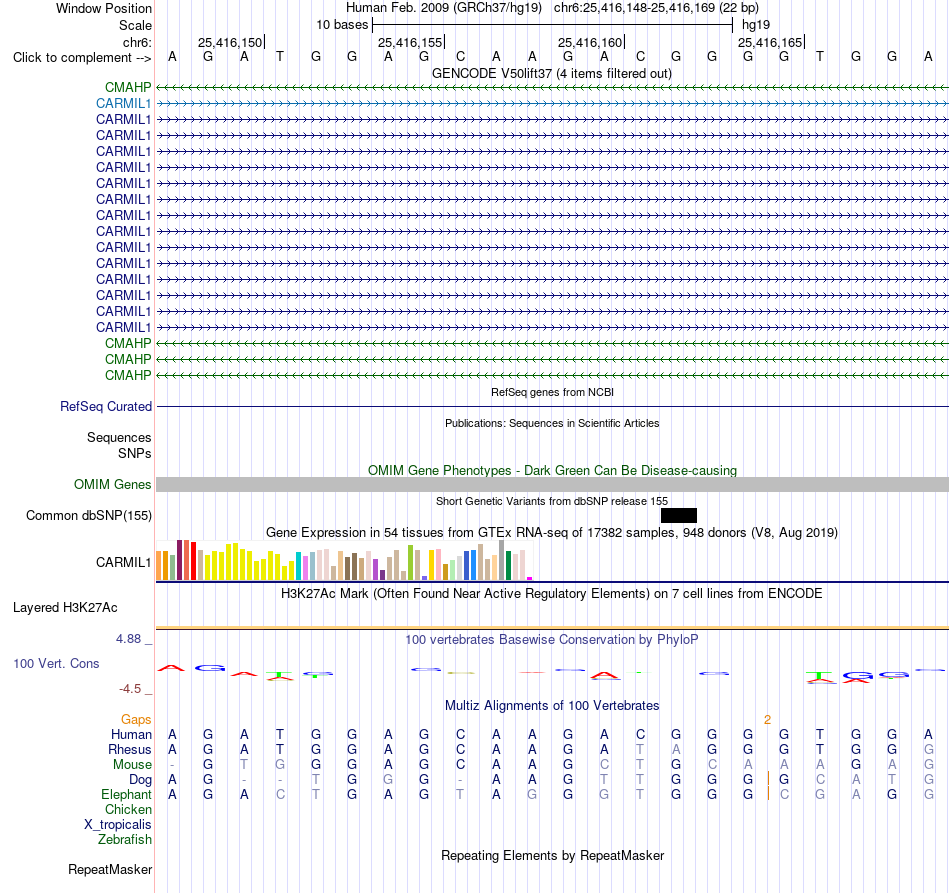The height and width of the screenshot is (893, 950).
Task: Click the OMIM Genes label
Action: point(112,485)
